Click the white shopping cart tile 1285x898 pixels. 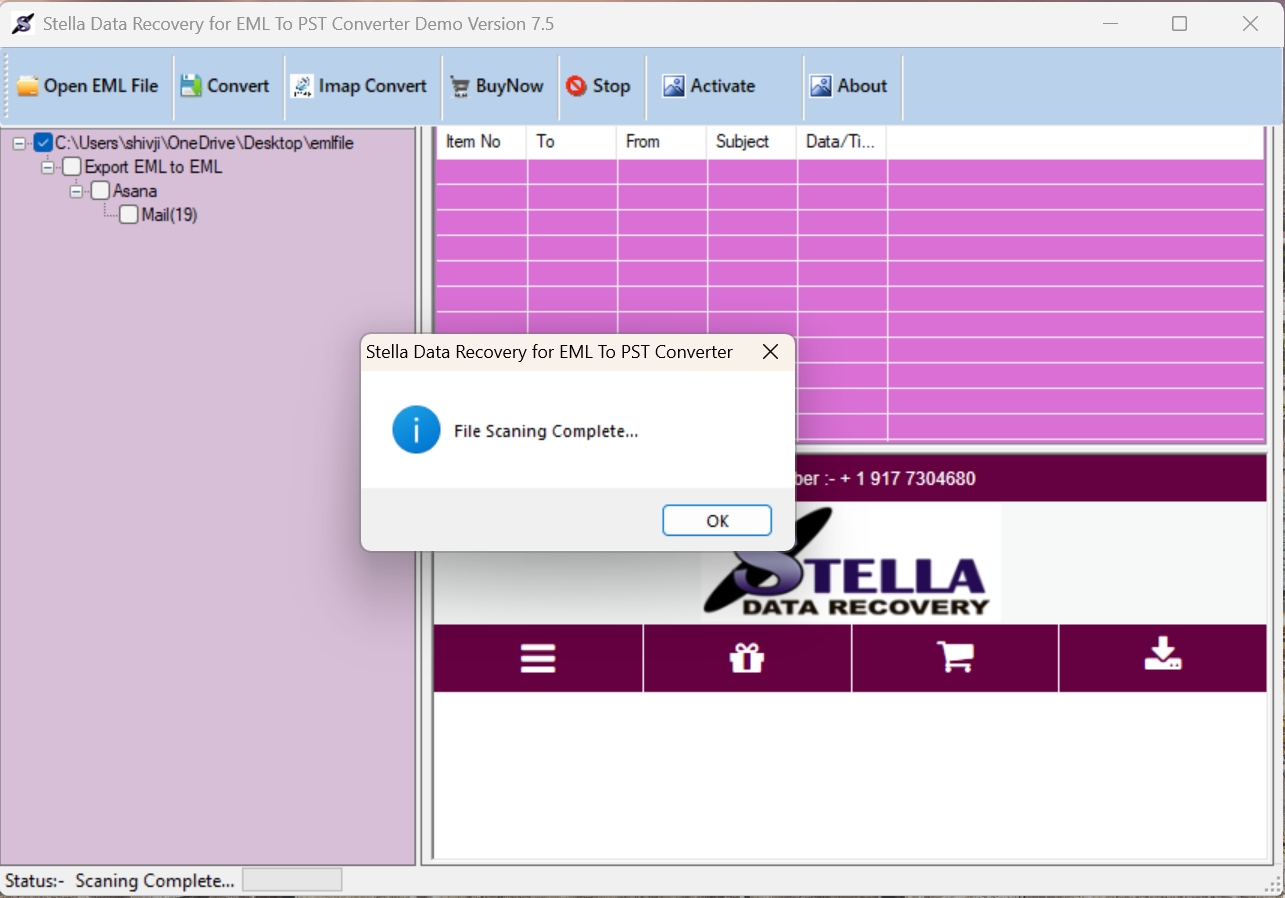click(x=955, y=658)
